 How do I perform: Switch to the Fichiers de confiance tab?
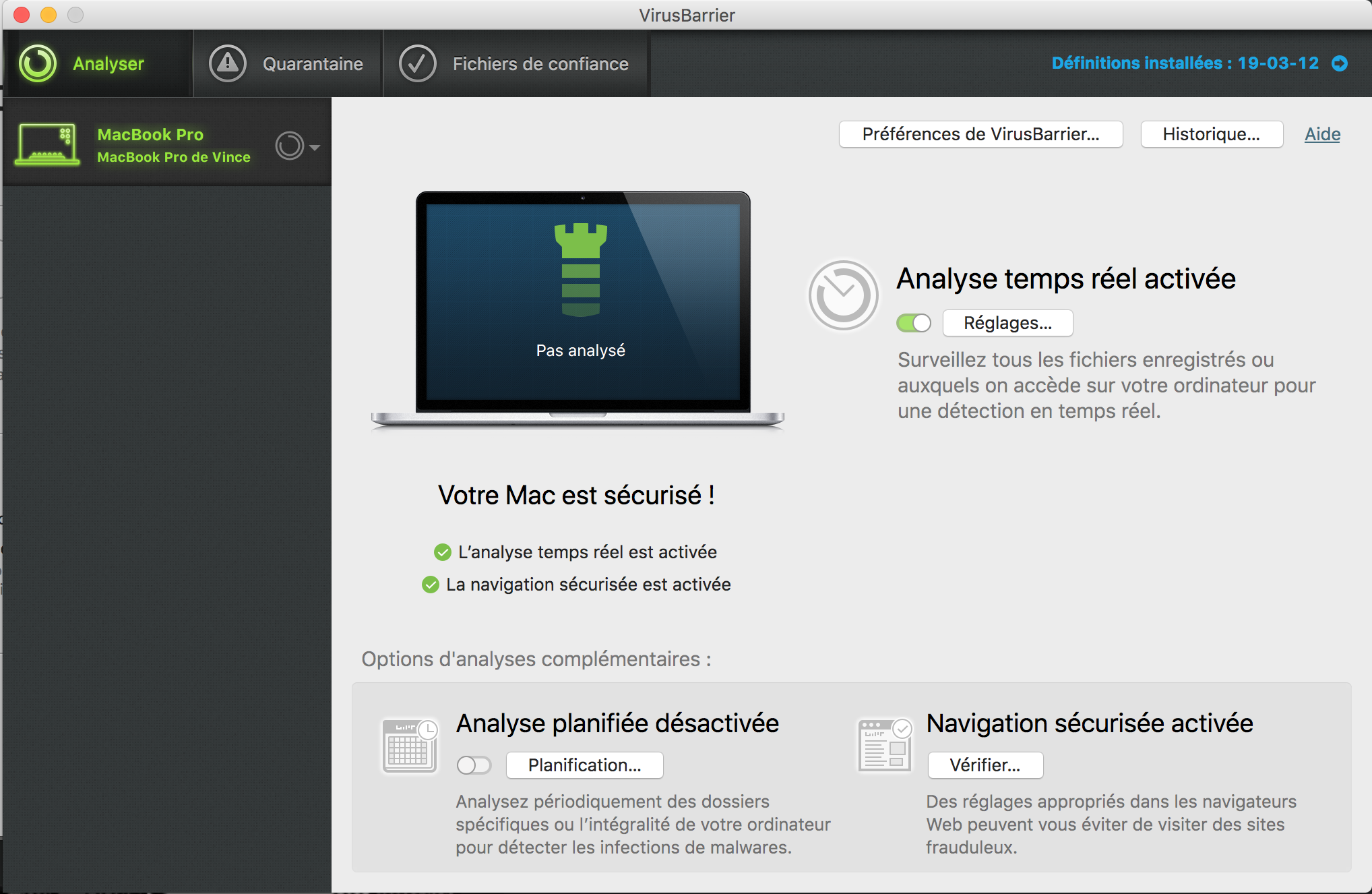click(540, 63)
